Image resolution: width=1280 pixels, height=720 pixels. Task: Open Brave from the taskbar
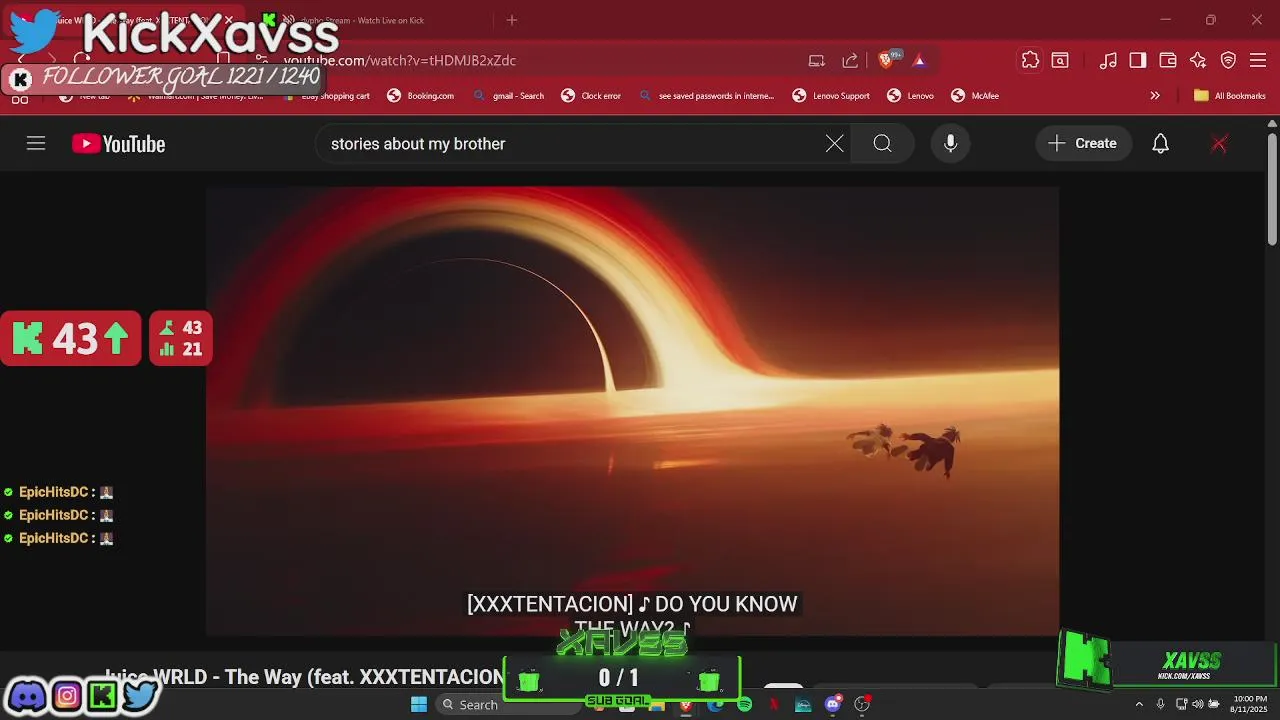click(686, 705)
